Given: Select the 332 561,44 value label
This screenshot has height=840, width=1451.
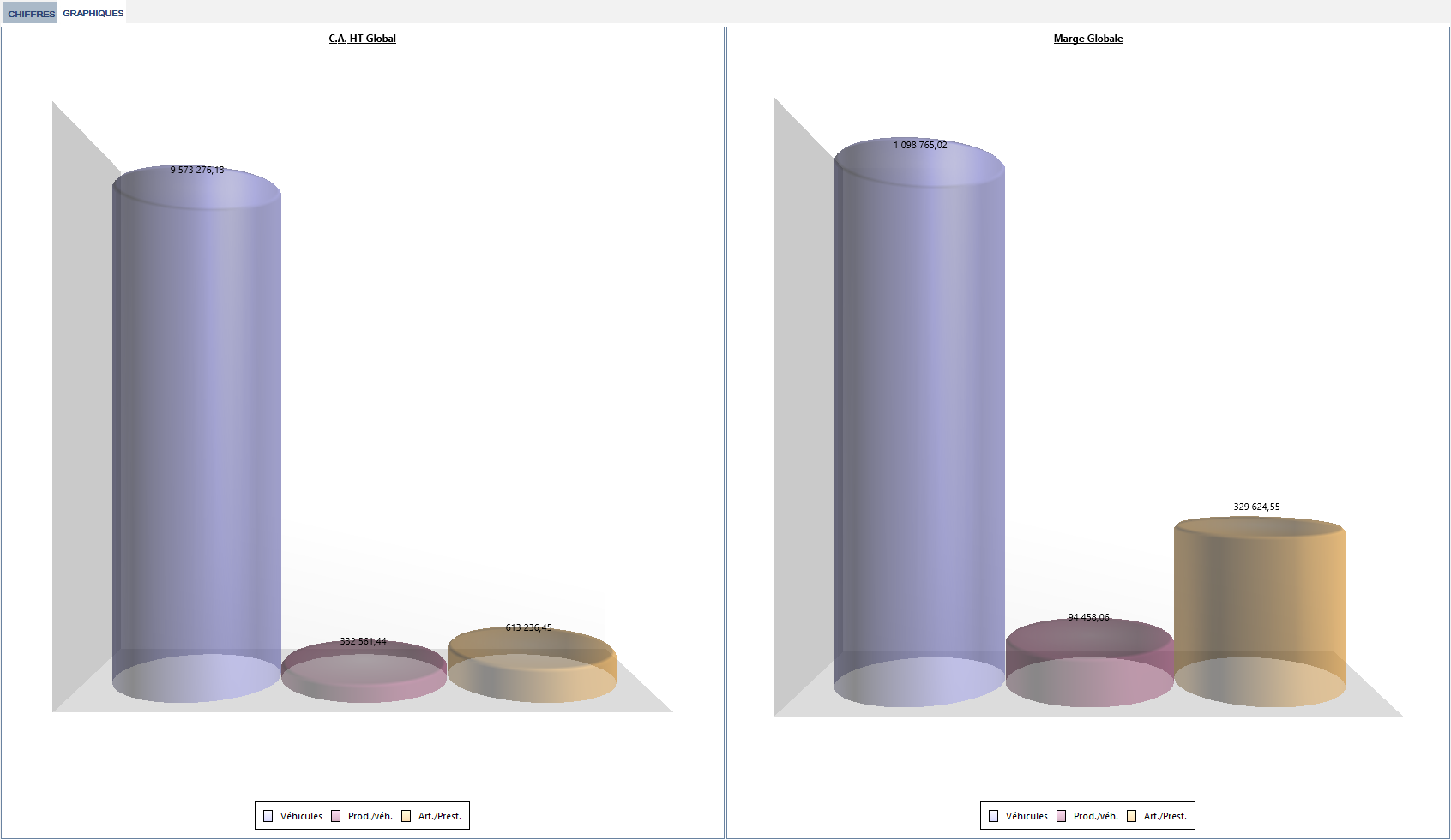Looking at the screenshot, I should click(364, 641).
